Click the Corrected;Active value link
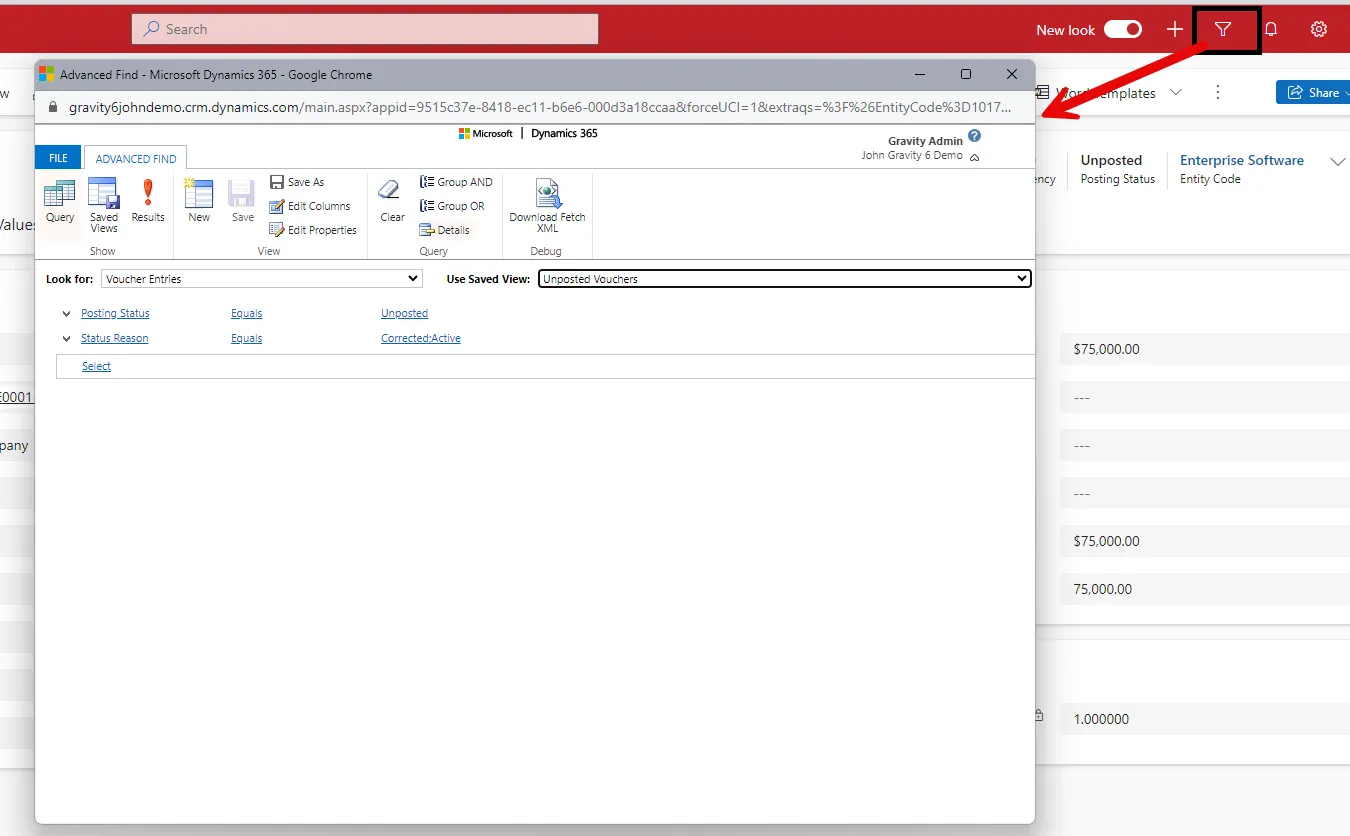Screen dimensions: 1350x836 [421, 338]
